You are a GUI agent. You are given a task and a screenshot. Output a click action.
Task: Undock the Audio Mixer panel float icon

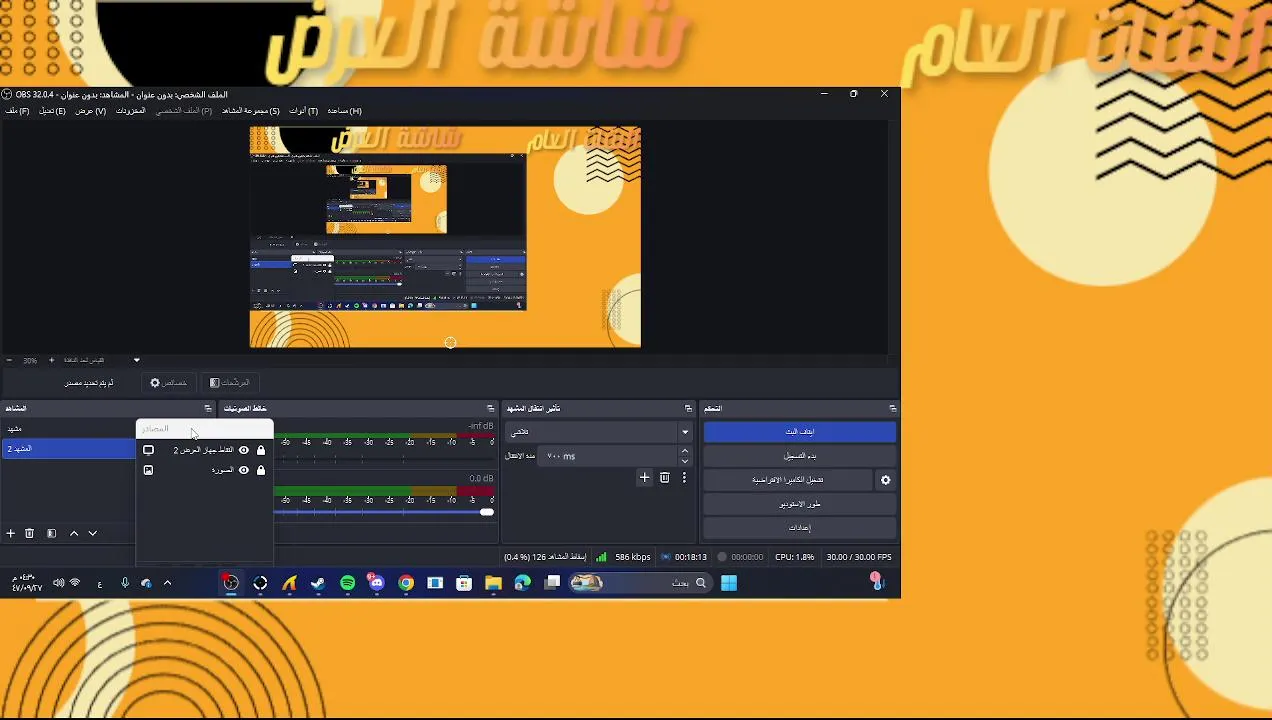[x=490, y=408]
